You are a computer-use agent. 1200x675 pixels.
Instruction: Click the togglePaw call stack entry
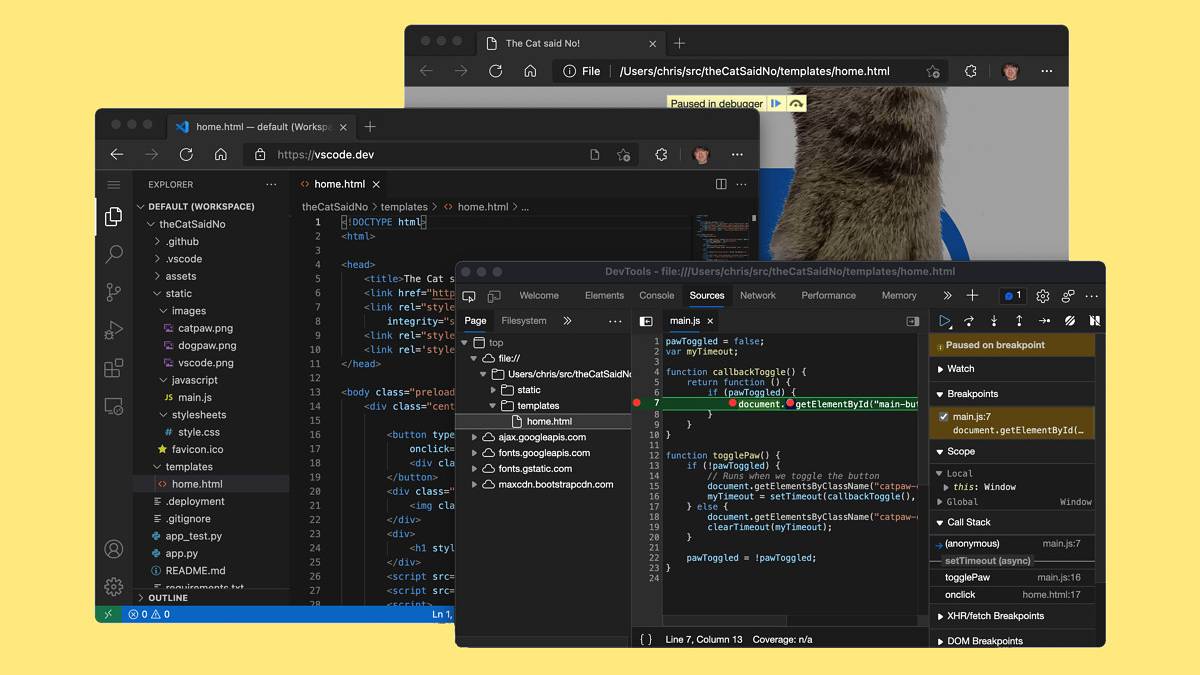coord(967,577)
